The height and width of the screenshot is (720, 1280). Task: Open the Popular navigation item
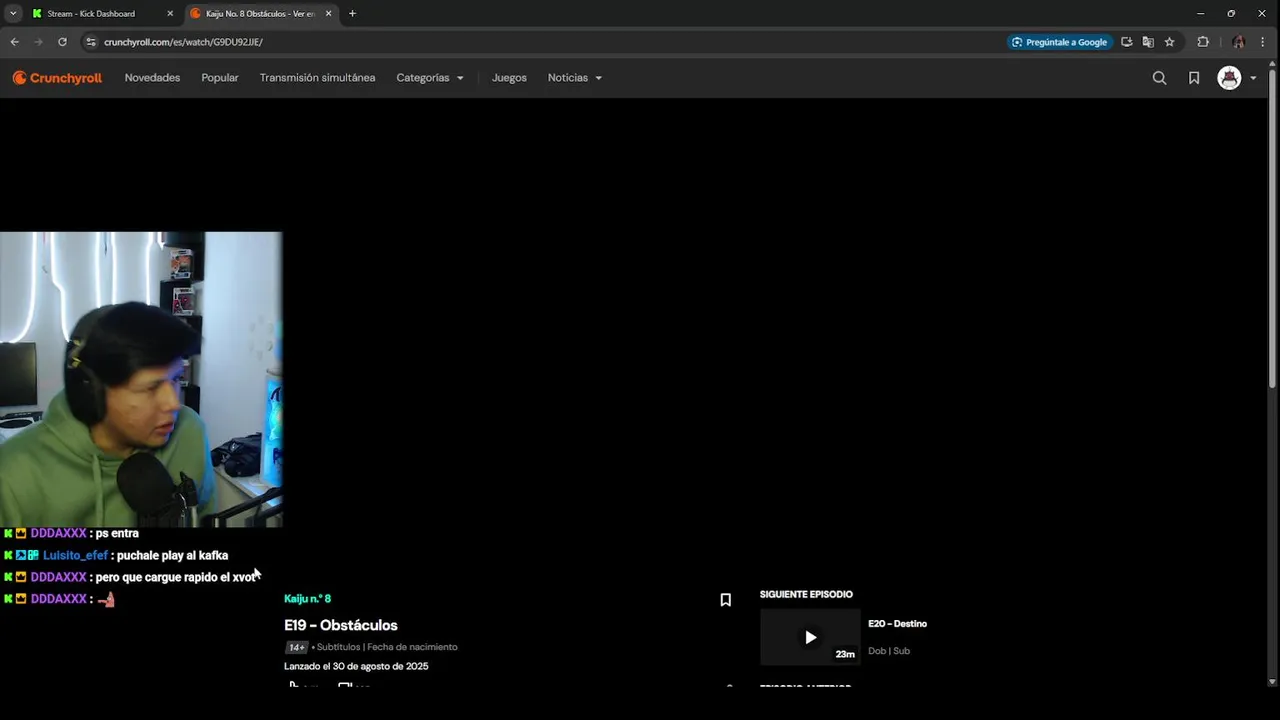[220, 78]
